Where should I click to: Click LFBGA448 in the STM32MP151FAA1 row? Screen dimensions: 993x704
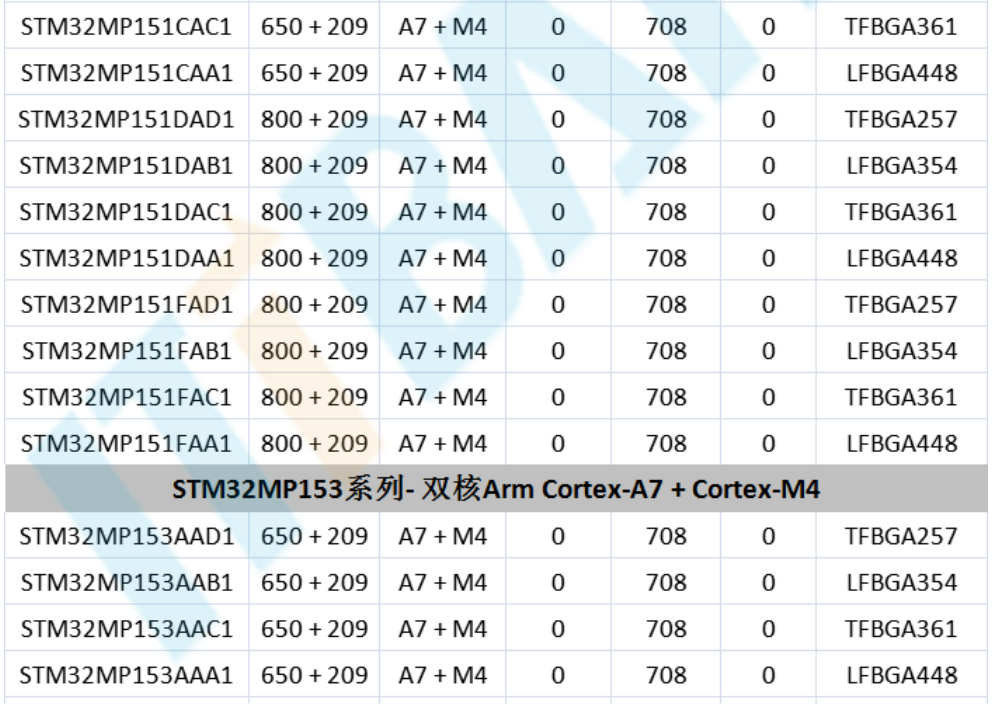[901, 443]
